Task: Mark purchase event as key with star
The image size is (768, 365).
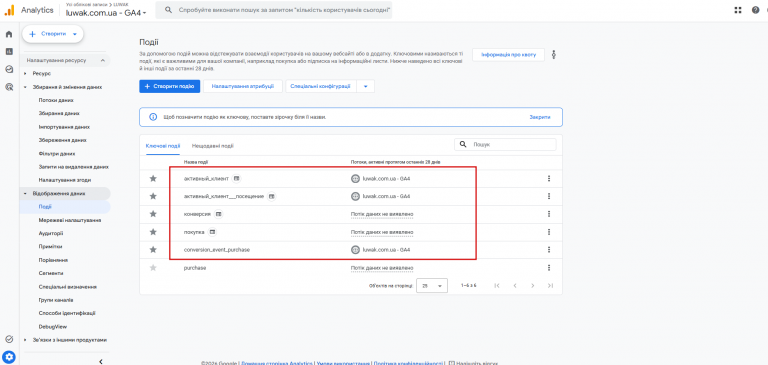Action: pyautogui.click(x=153, y=268)
